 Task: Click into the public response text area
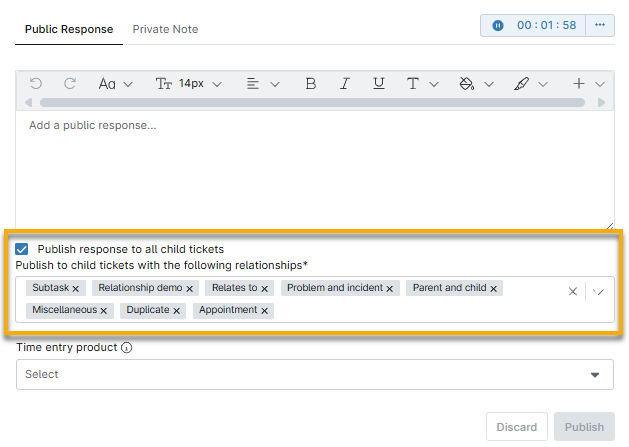pyautogui.click(x=314, y=170)
